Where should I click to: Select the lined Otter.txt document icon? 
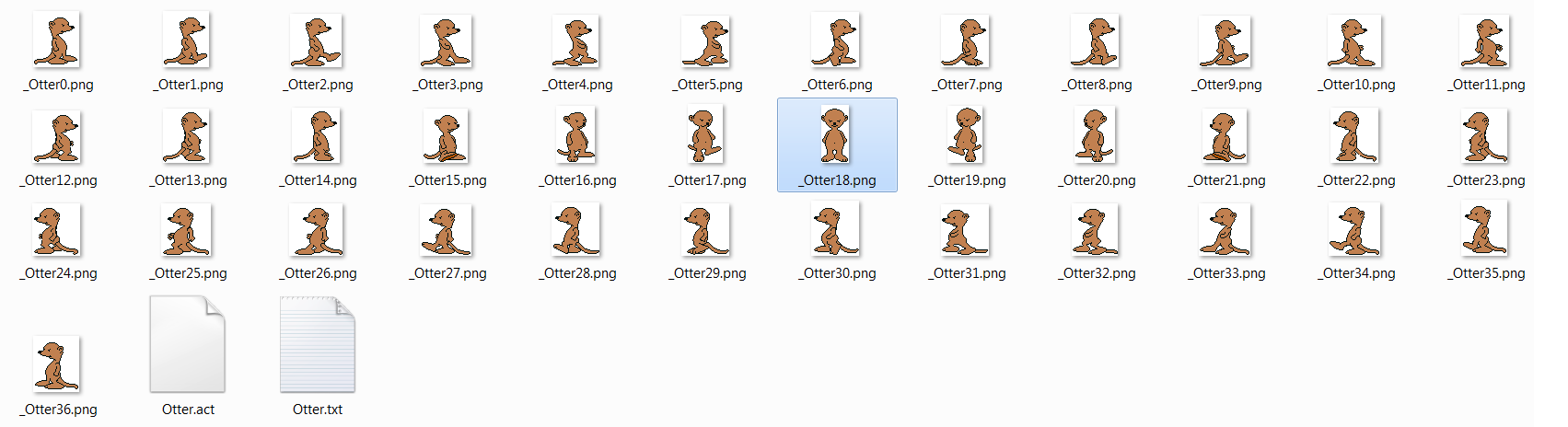coord(318,344)
